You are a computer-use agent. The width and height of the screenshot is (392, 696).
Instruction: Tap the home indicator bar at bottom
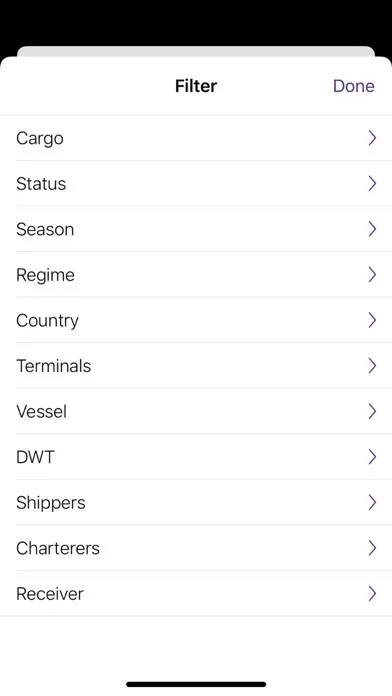(x=196, y=684)
